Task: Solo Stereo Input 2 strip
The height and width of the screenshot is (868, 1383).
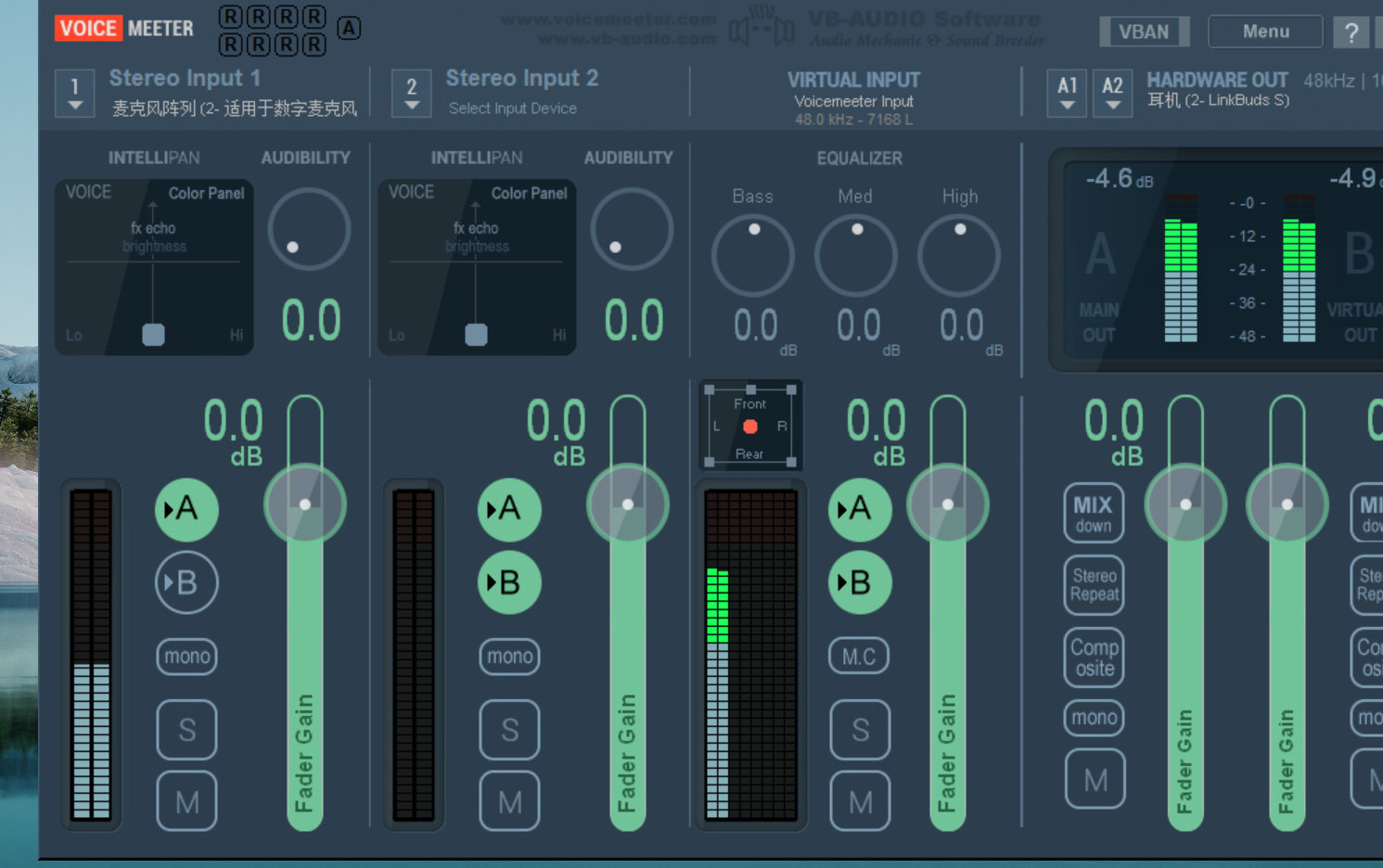Action: [x=509, y=730]
